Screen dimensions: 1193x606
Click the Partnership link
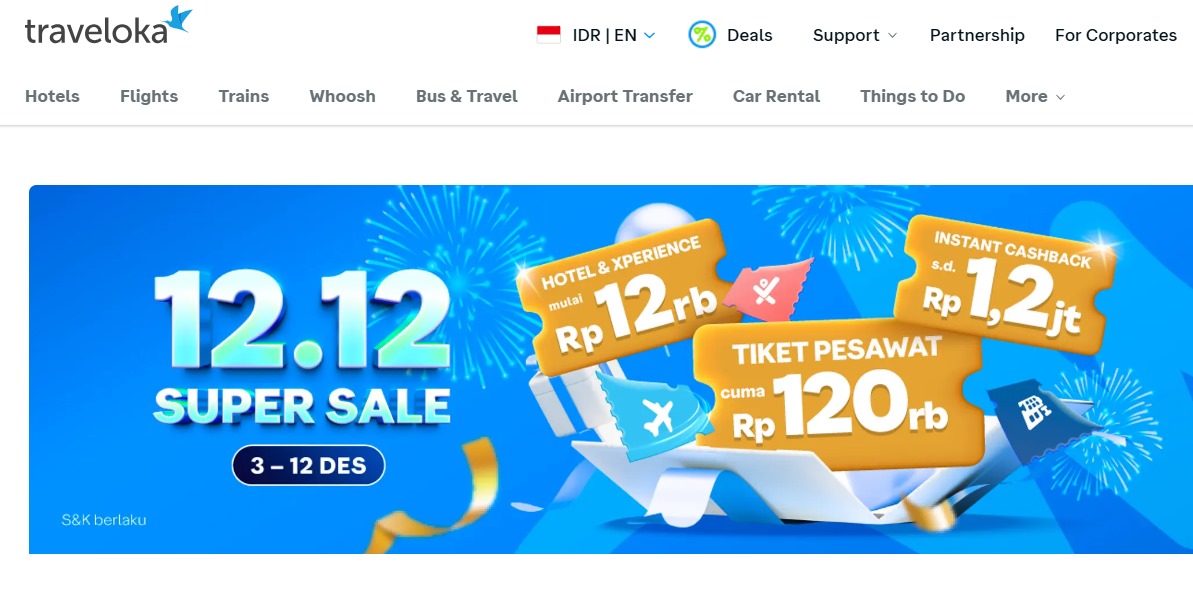[977, 35]
